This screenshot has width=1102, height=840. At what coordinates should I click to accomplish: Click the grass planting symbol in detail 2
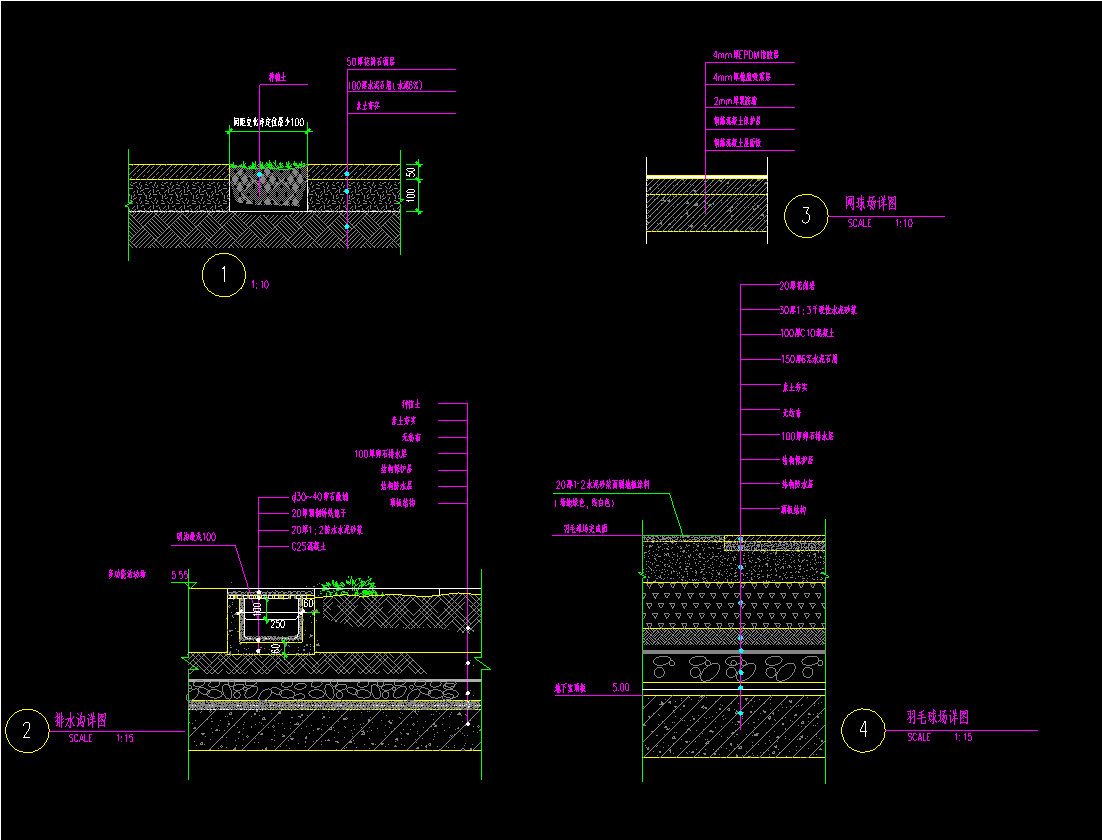click(x=349, y=586)
